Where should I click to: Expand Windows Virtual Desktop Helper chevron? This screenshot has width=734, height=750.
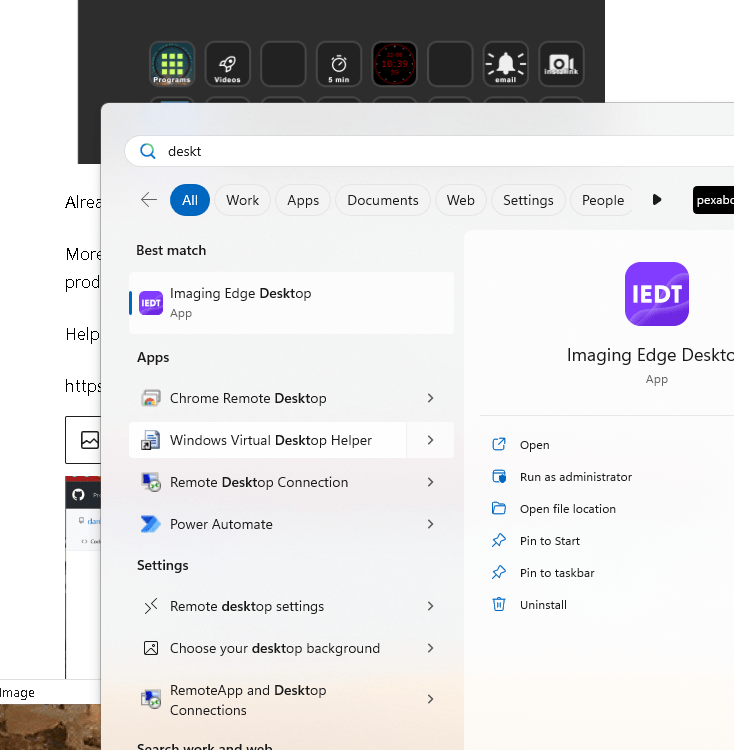point(430,440)
